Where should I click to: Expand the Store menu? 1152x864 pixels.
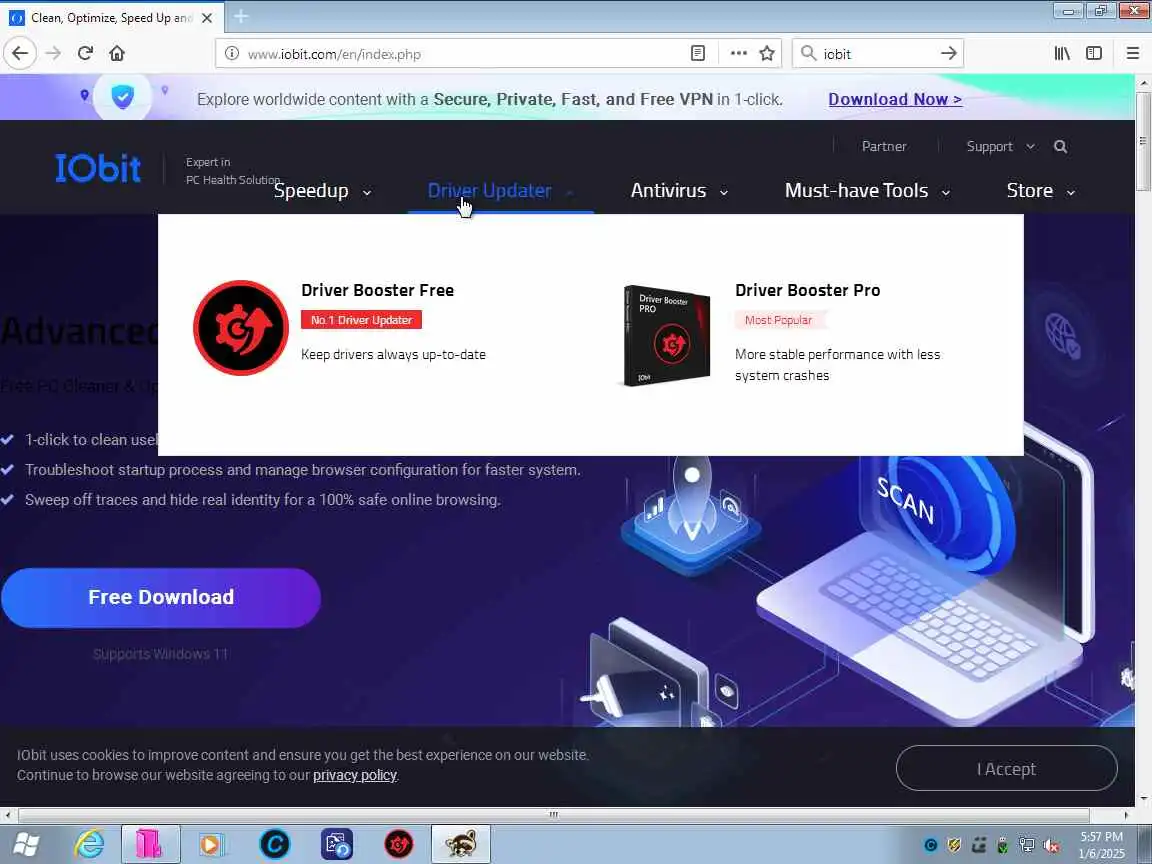pos(1040,191)
